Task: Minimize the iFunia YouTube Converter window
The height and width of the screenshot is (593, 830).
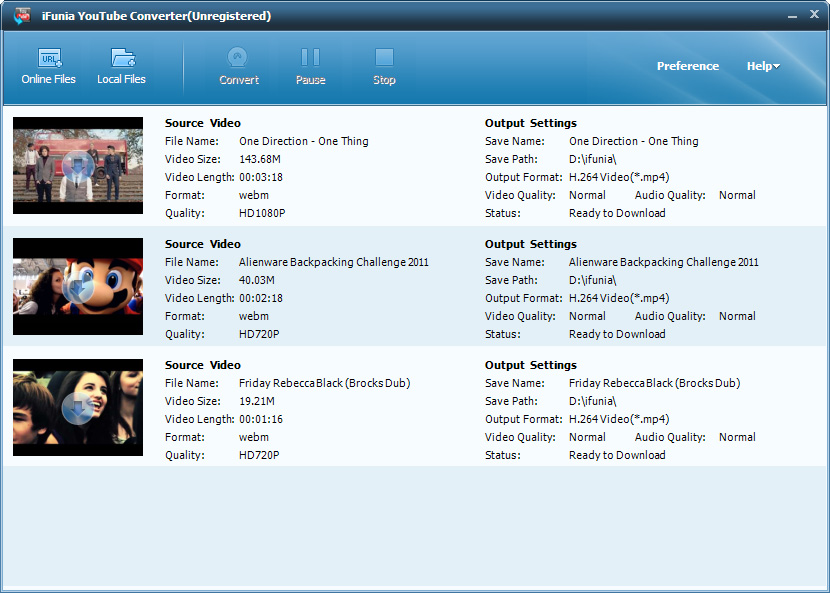Action: click(792, 17)
